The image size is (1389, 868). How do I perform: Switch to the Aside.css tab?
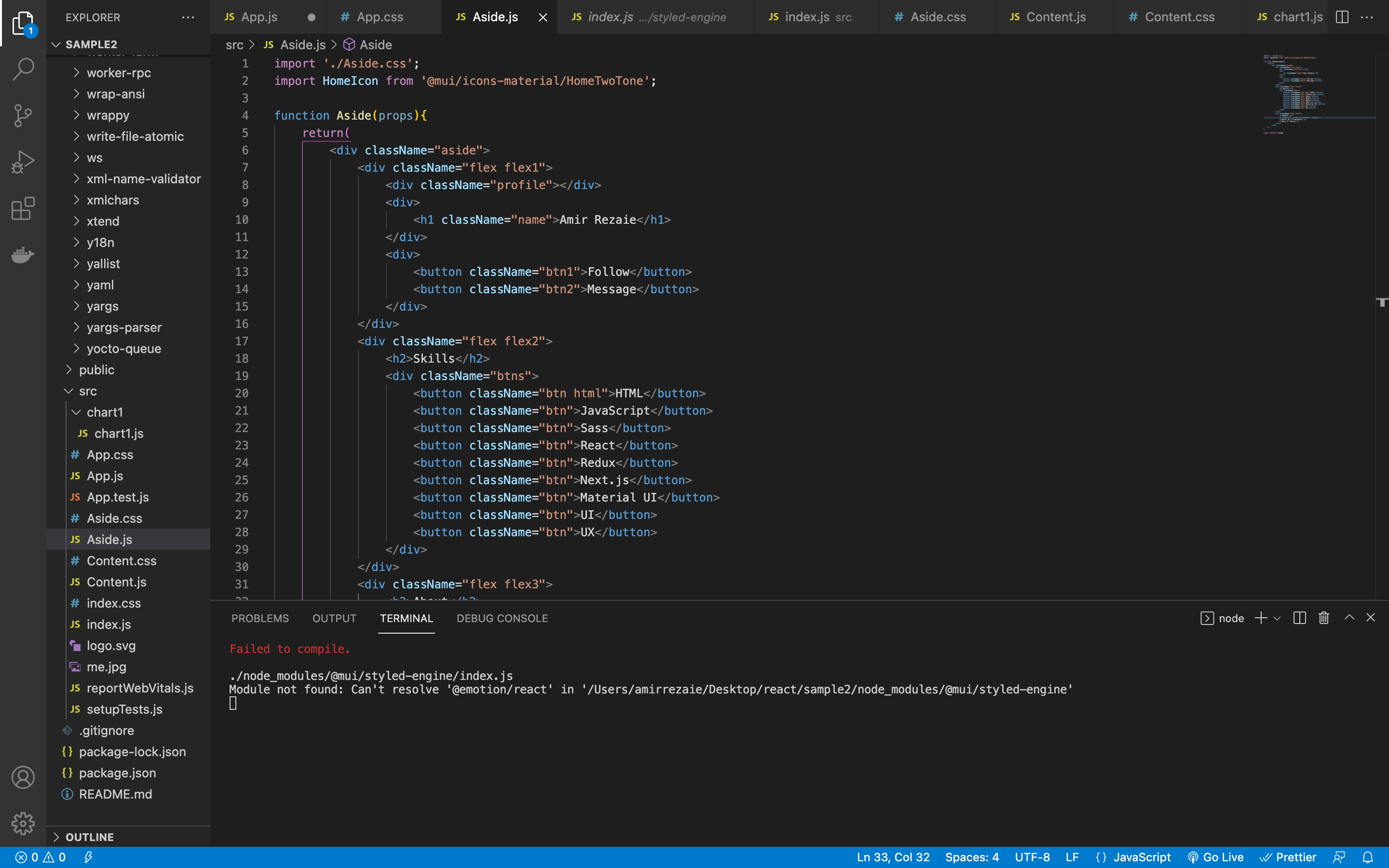pyautogui.click(x=937, y=17)
